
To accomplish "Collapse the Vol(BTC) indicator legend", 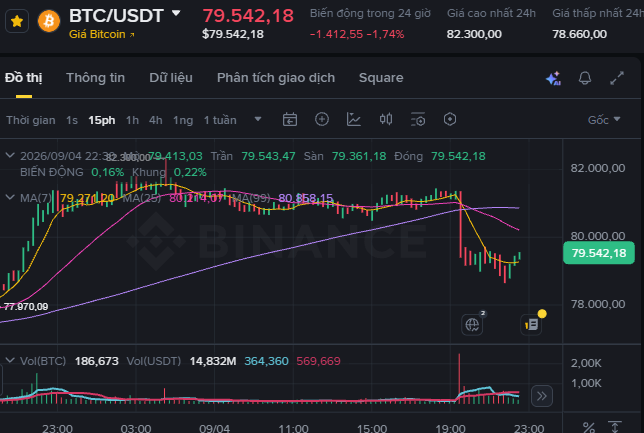I will tap(10, 360).
